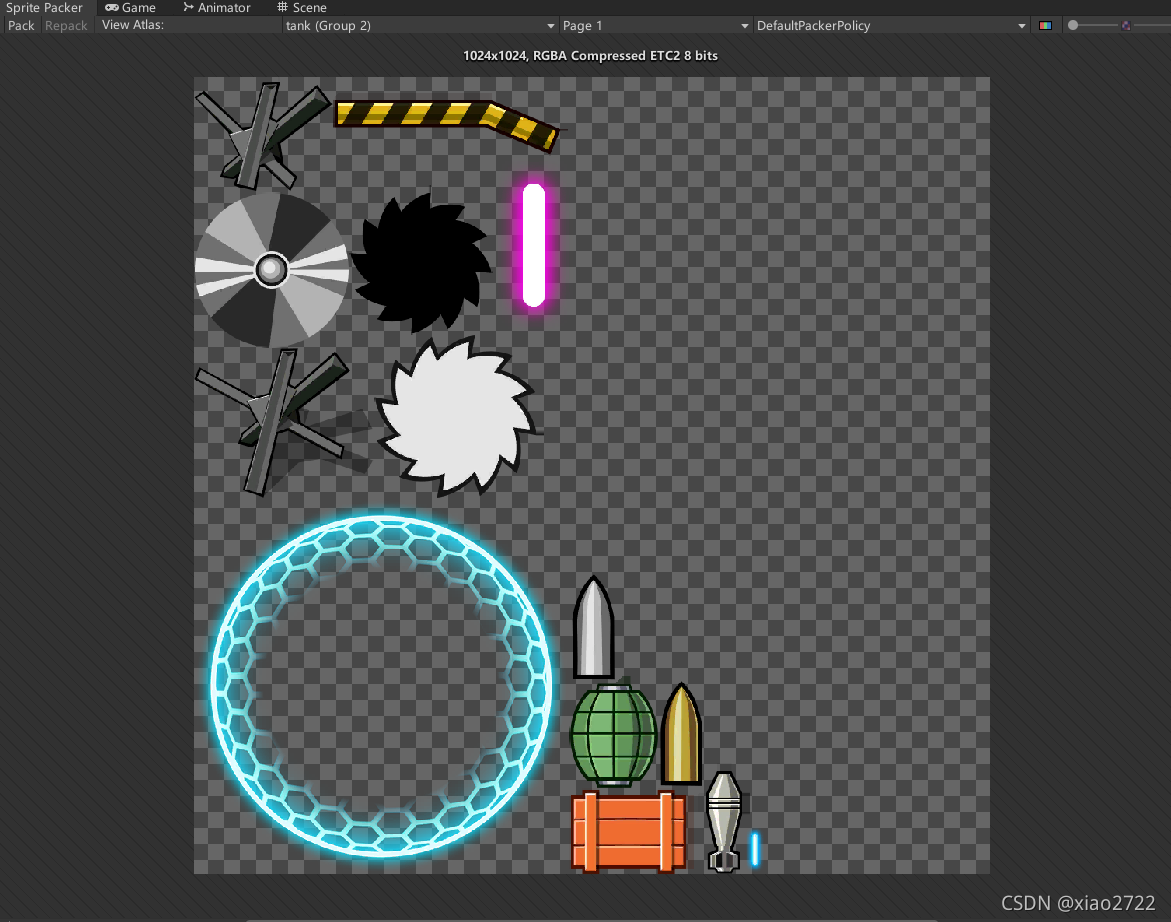1171x922 pixels.
Task: Select the magenta glowing laser sprite
Action: (x=534, y=246)
